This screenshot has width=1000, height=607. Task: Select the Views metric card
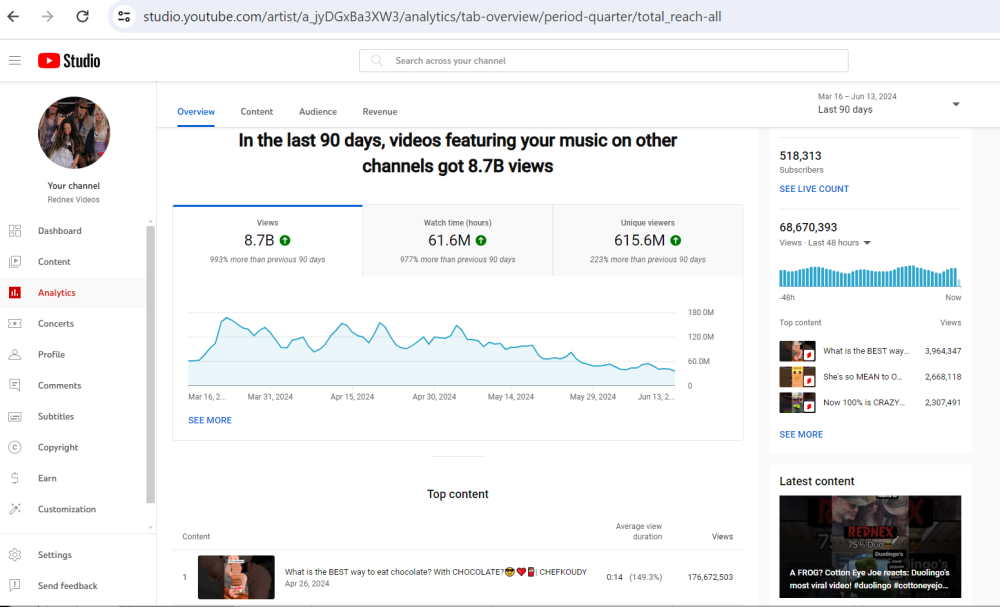(x=267, y=241)
